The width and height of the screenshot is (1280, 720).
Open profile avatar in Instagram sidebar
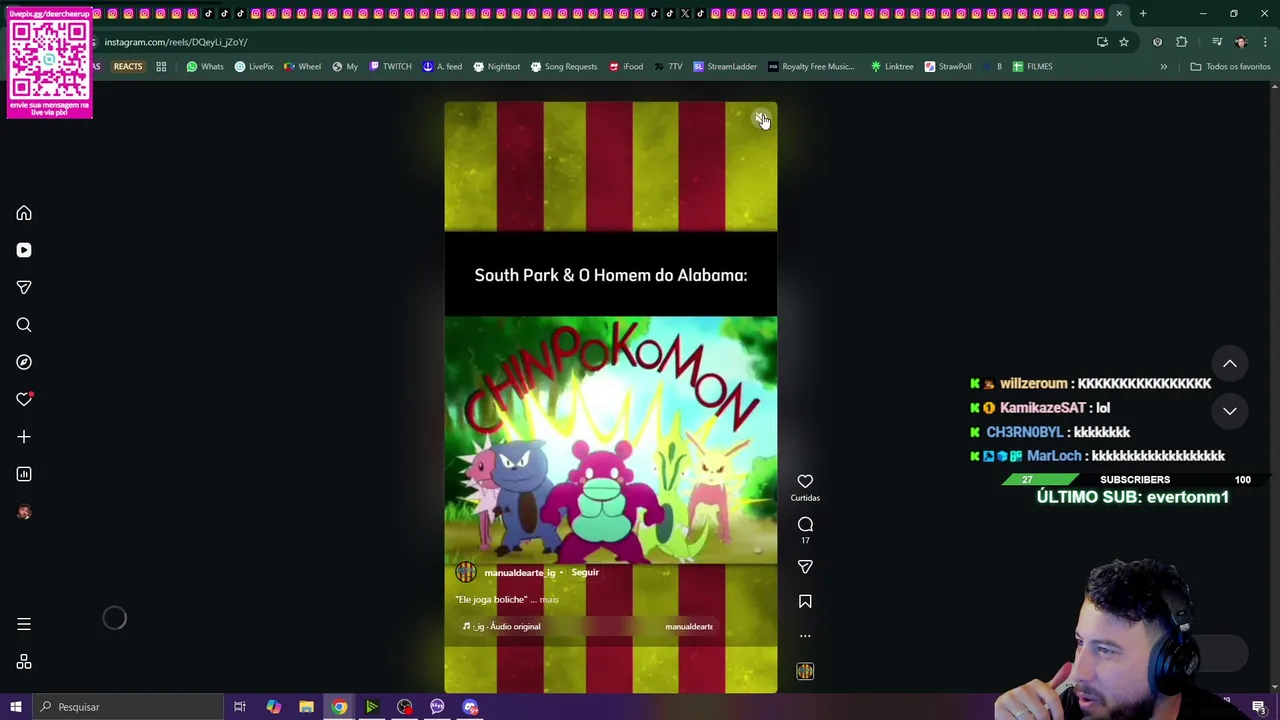coord(24,512)
